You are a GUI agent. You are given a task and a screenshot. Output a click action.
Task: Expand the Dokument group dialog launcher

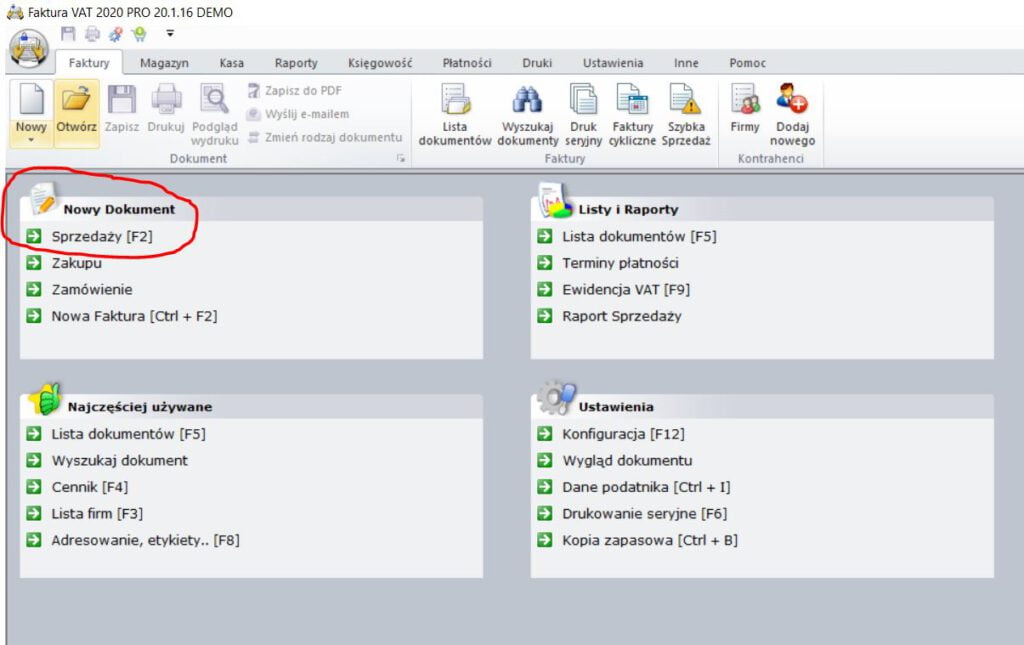[x=401, y=159]
